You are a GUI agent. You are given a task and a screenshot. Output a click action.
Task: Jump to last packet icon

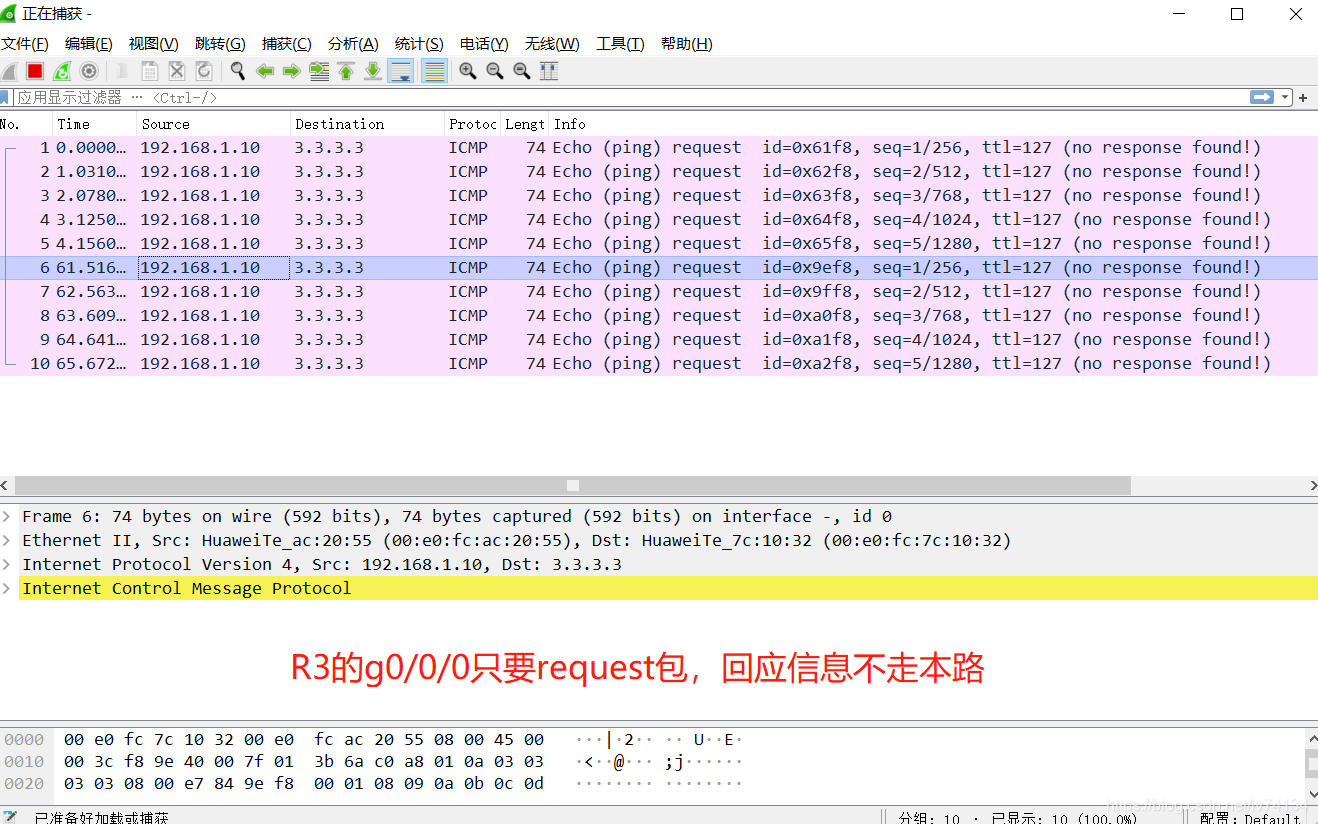(x=373, y=71)
